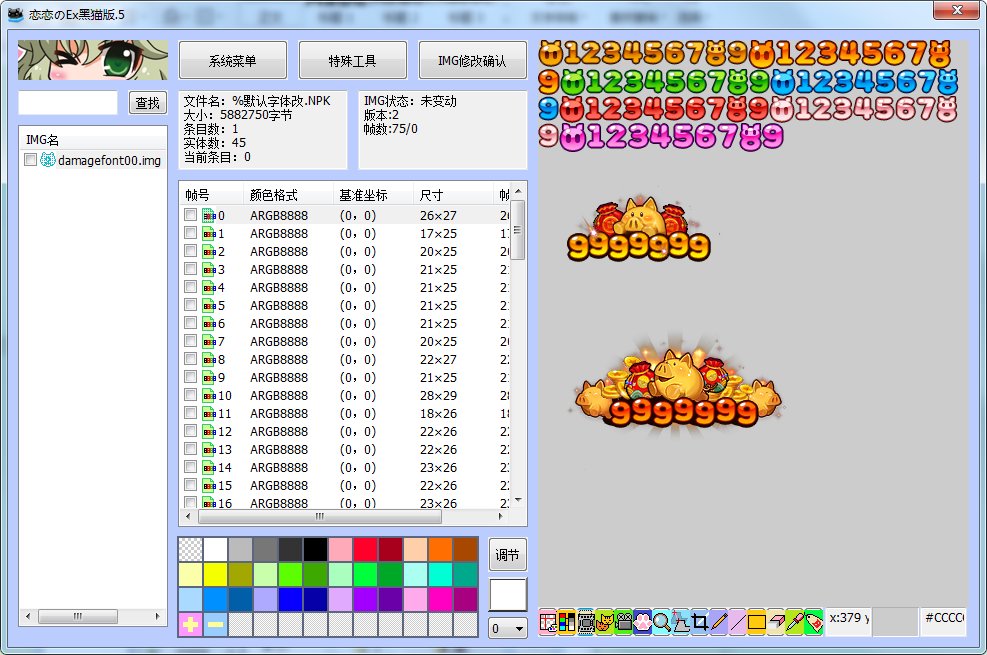Select the pink paw print tool
Image resolution: width=987 pixels, height=655 pixels.
point(643,622)
